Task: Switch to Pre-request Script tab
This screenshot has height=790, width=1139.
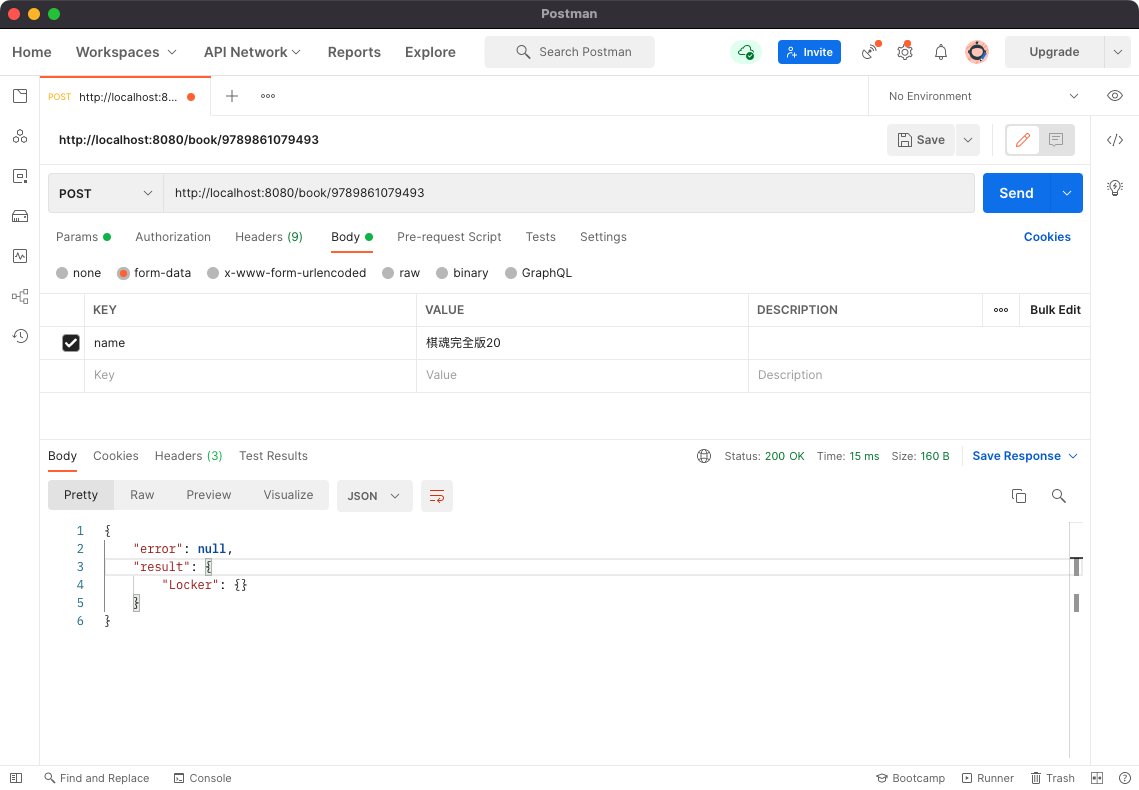Action: point(449,237)
